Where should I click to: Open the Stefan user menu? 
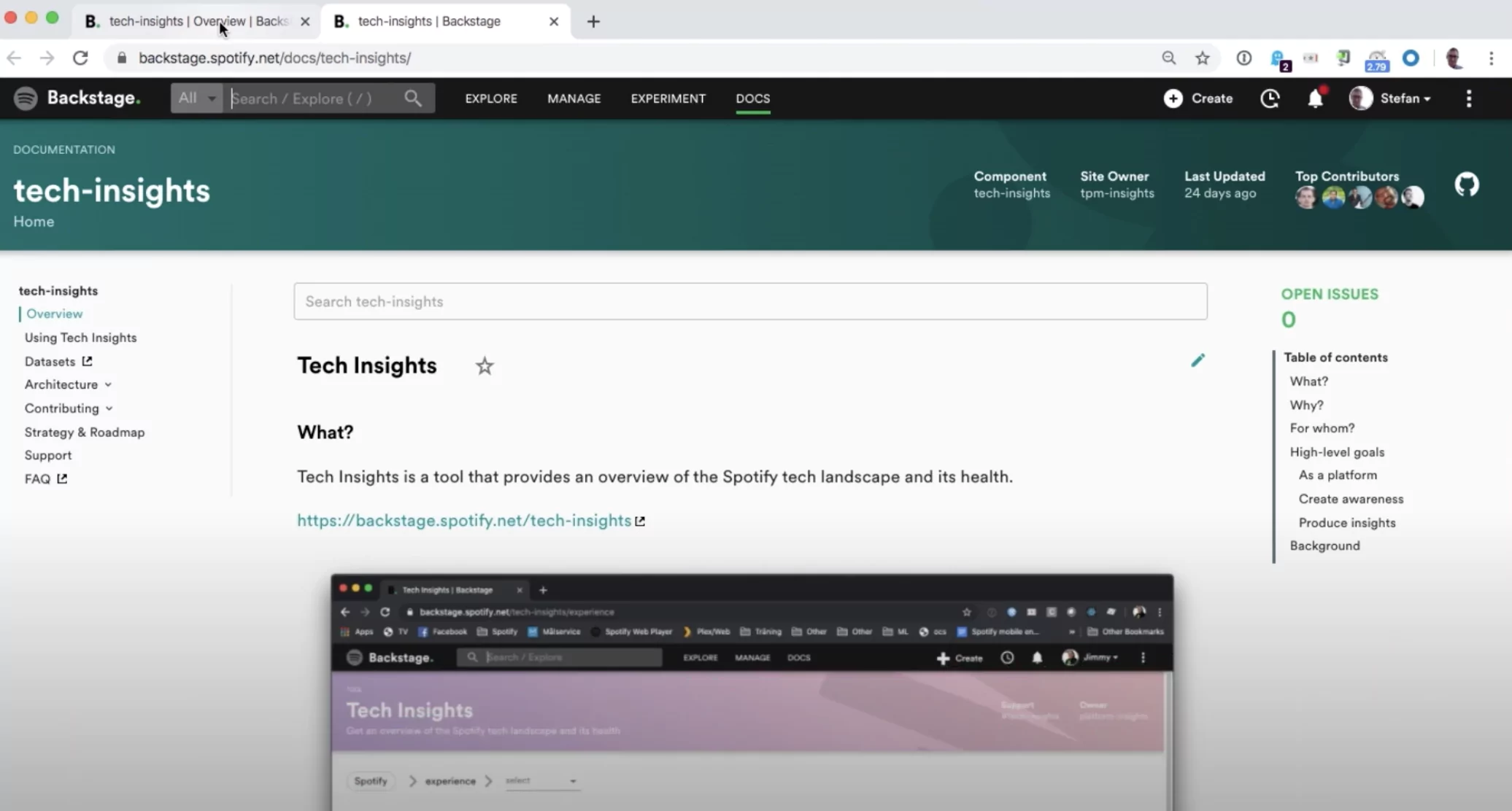click(x=1405, y=98)
